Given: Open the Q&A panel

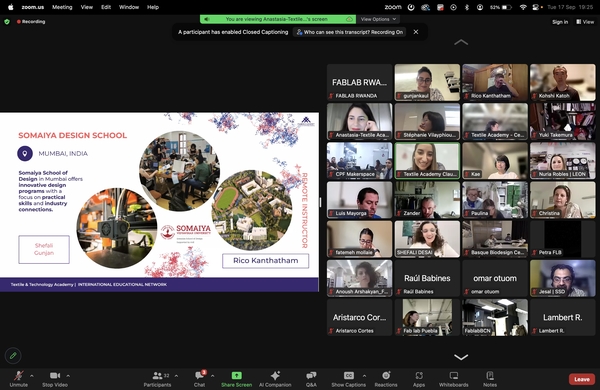Looking at the screenshot, I should pyautogui.click(x=311, y=379).
